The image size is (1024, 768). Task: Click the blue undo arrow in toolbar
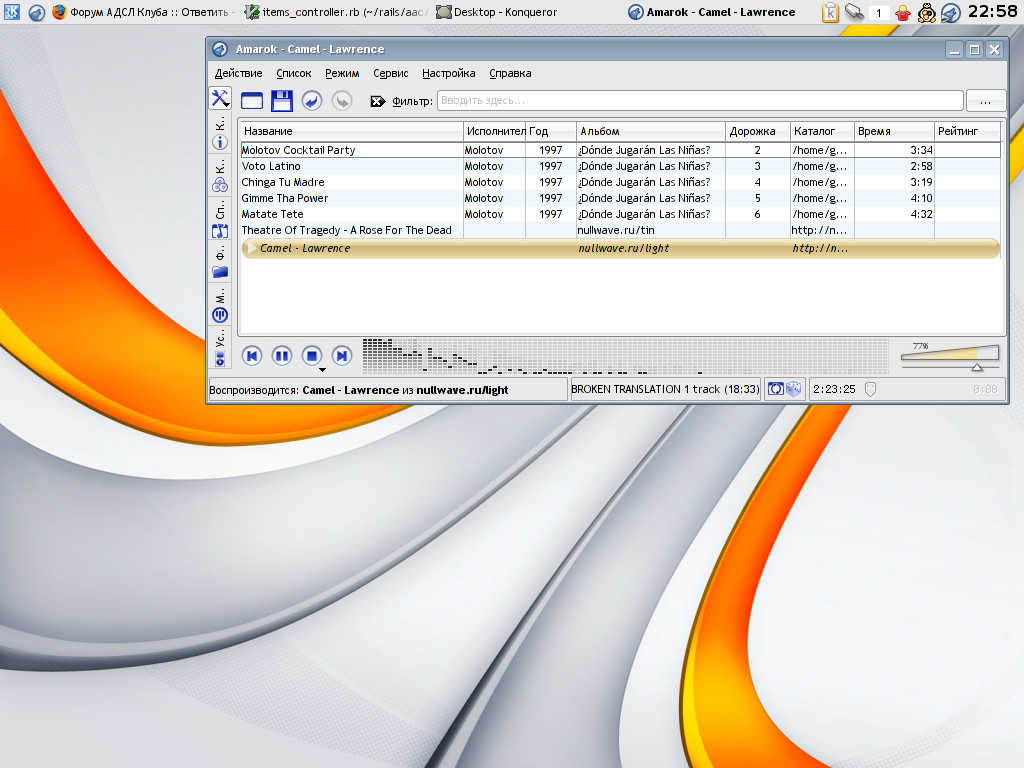(x=311, y=100)
